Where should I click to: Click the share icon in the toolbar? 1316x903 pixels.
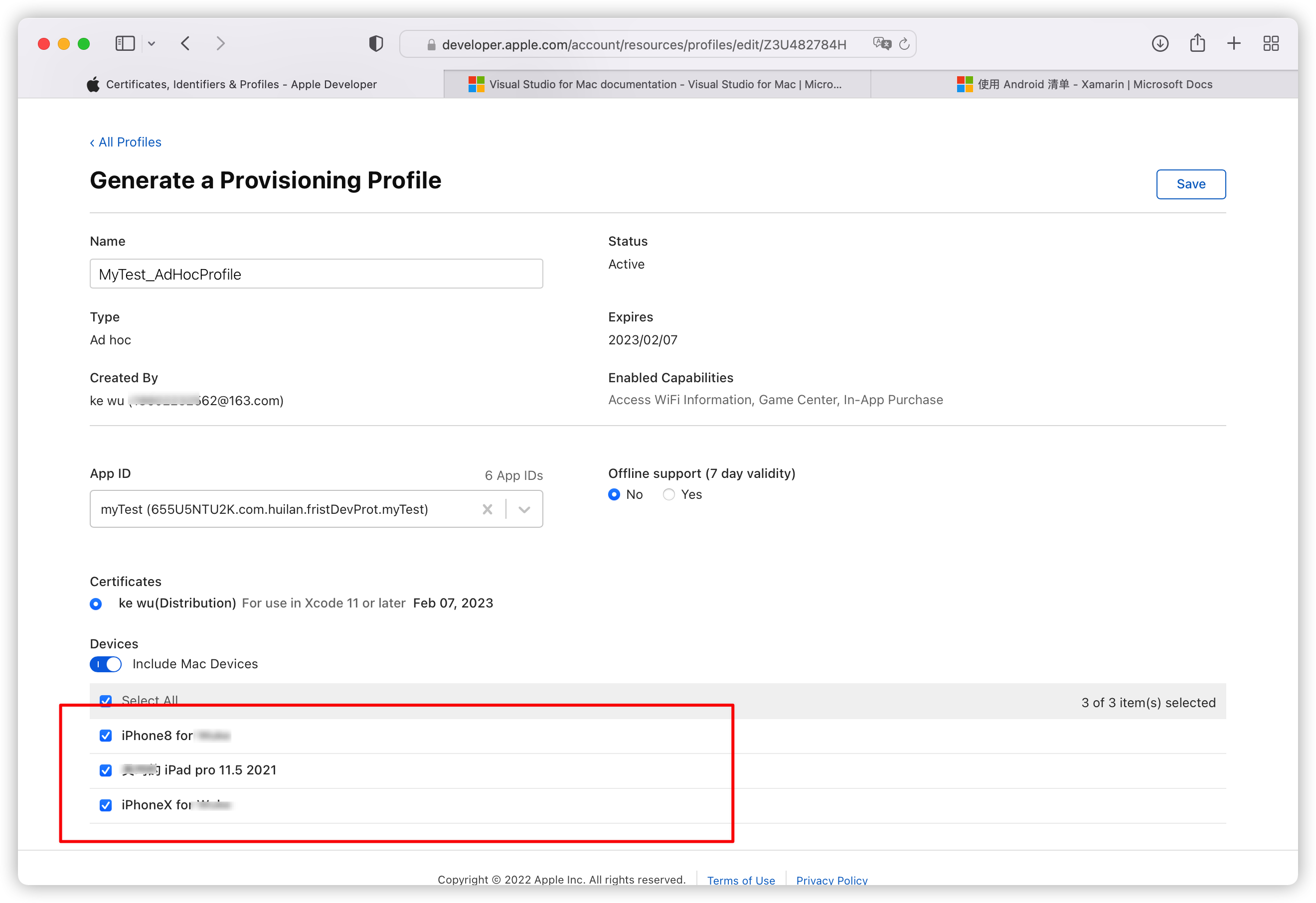pos(1197,43)
